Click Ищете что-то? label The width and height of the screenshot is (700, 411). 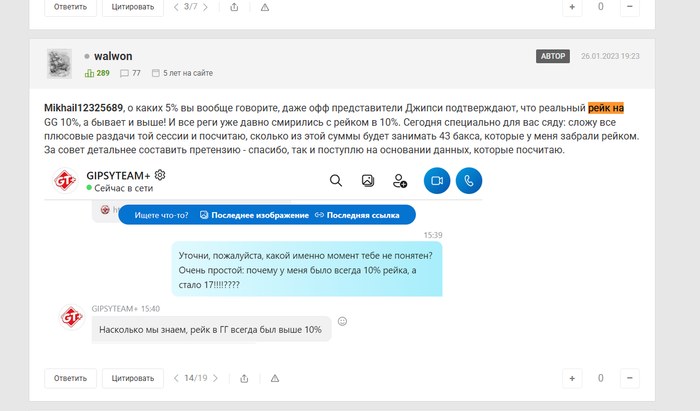[x=161, y=215]
